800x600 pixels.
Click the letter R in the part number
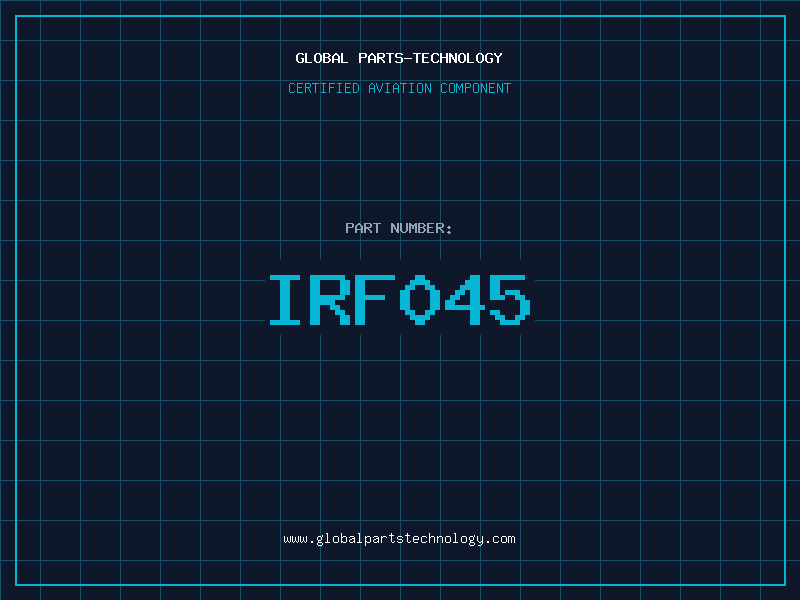[331, 300]
